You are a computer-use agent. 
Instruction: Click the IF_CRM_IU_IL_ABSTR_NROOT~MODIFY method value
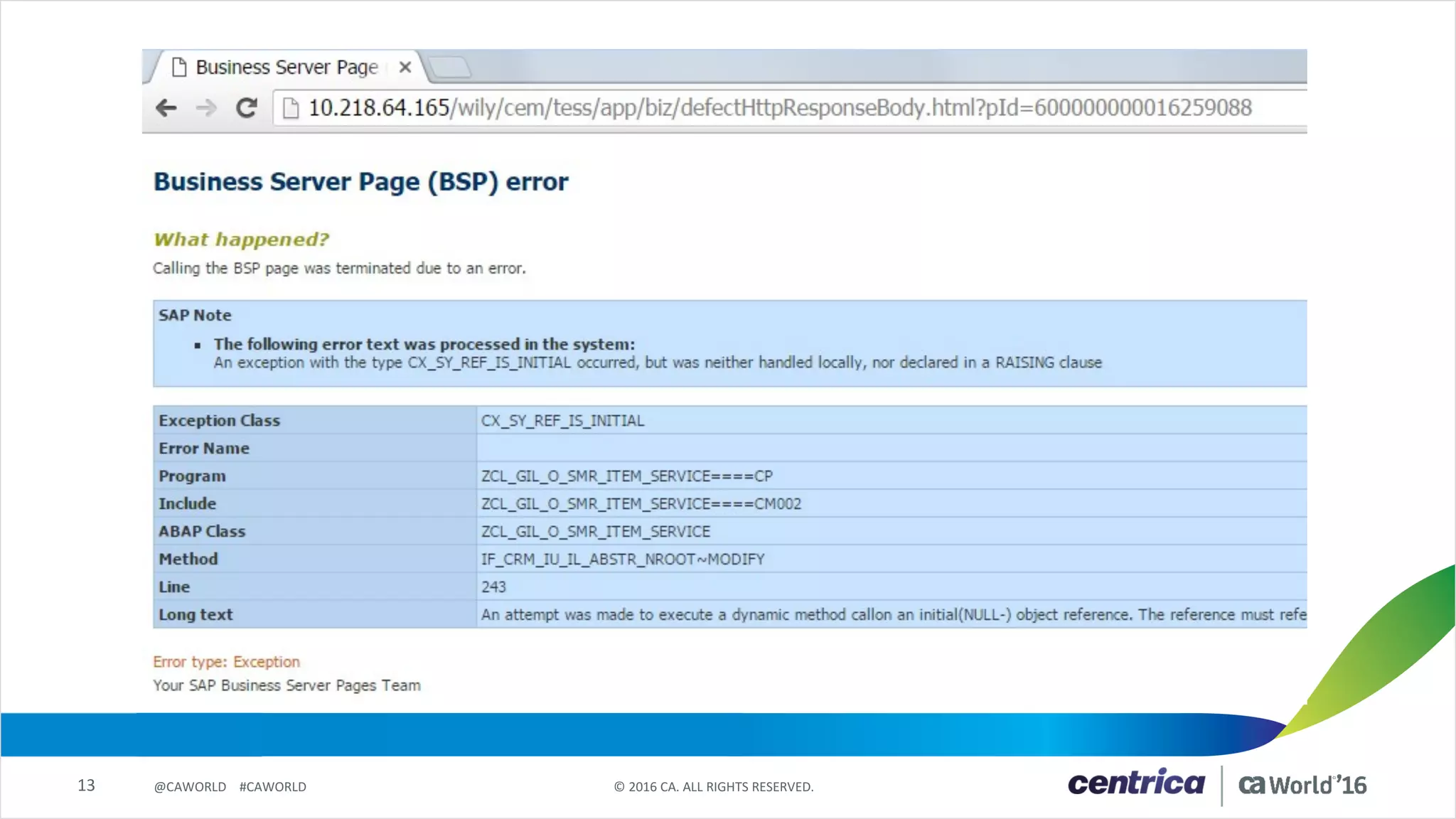click(x=622, y=560)
